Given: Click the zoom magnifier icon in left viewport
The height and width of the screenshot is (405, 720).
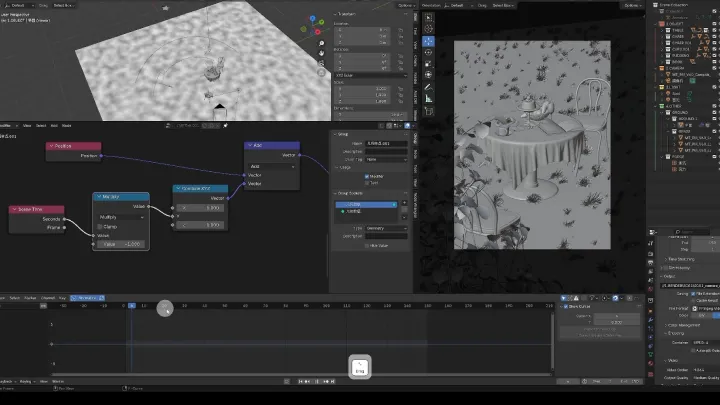Looking at the screenshot, I should coord(321,44).
